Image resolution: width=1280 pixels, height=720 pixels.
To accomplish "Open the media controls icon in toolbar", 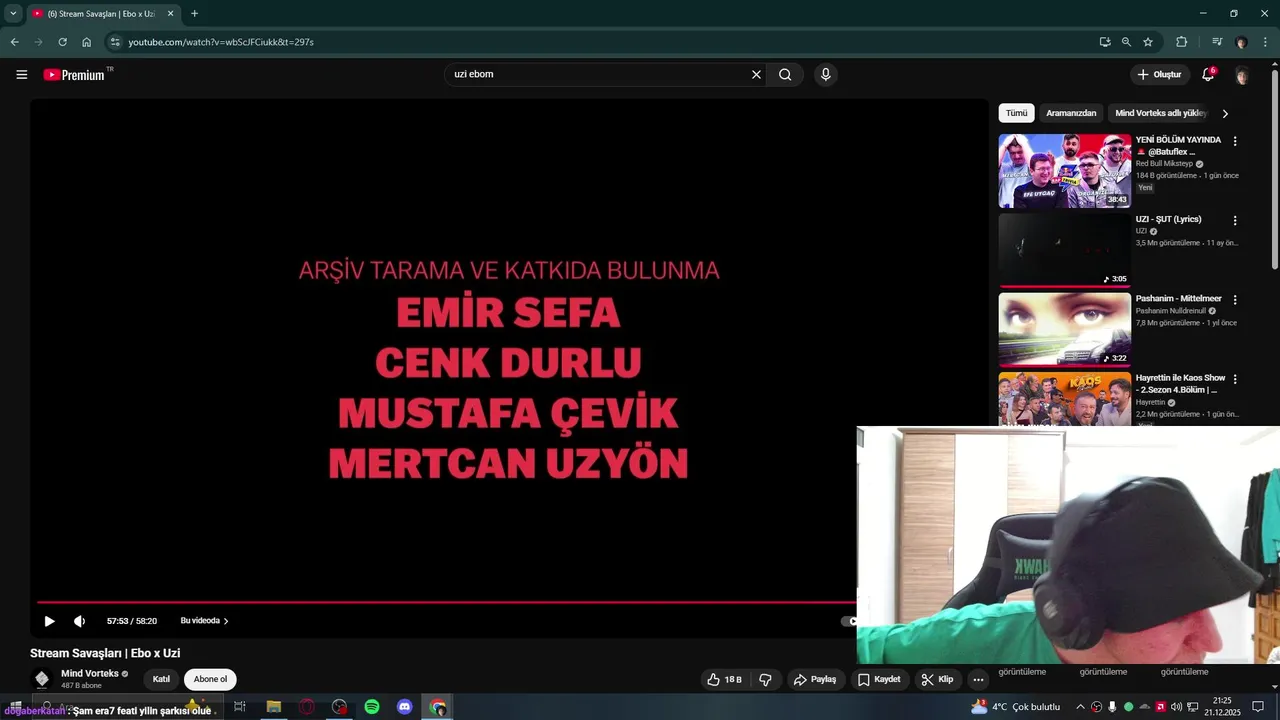I will (1217, 42).
